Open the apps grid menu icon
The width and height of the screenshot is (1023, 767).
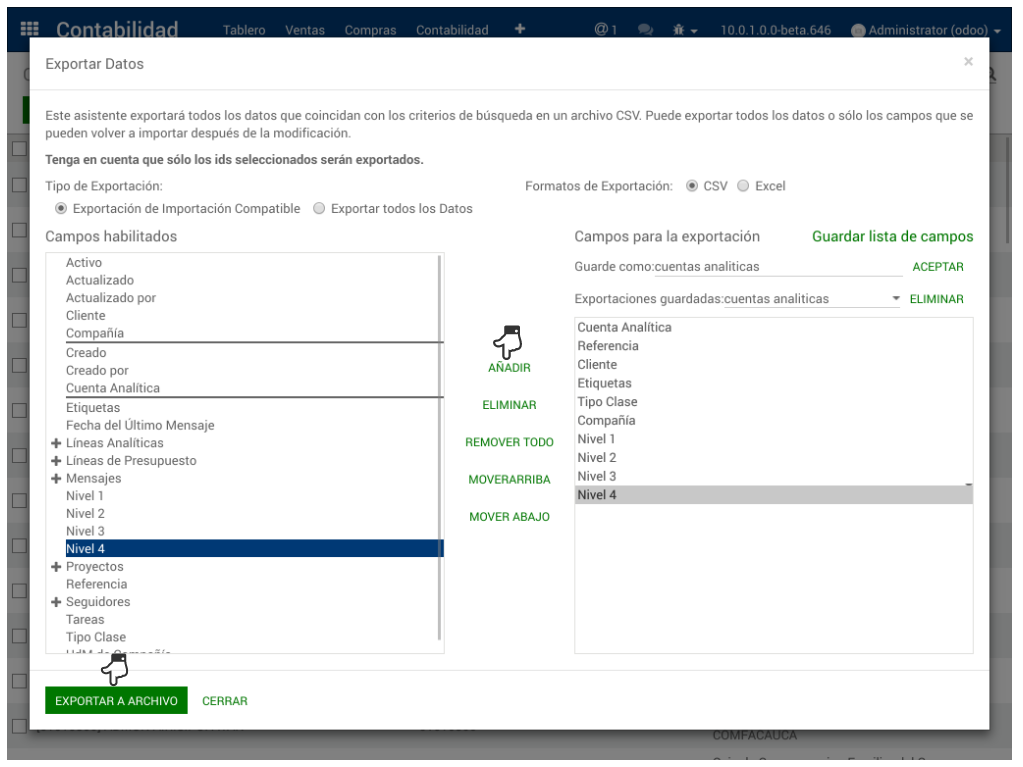pos(30,30)
